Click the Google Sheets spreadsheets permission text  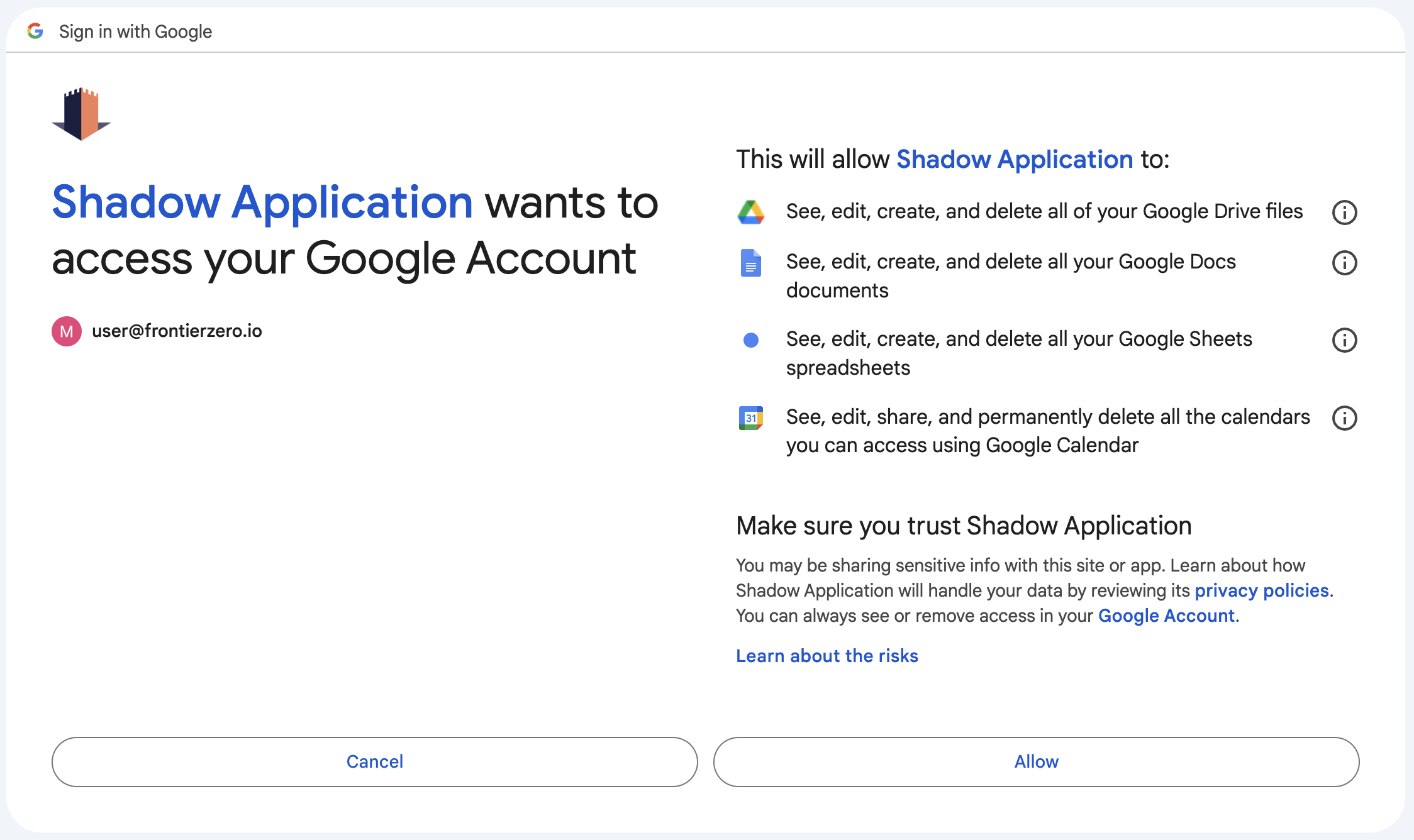pyautogui.click(x=1019, y=353)
